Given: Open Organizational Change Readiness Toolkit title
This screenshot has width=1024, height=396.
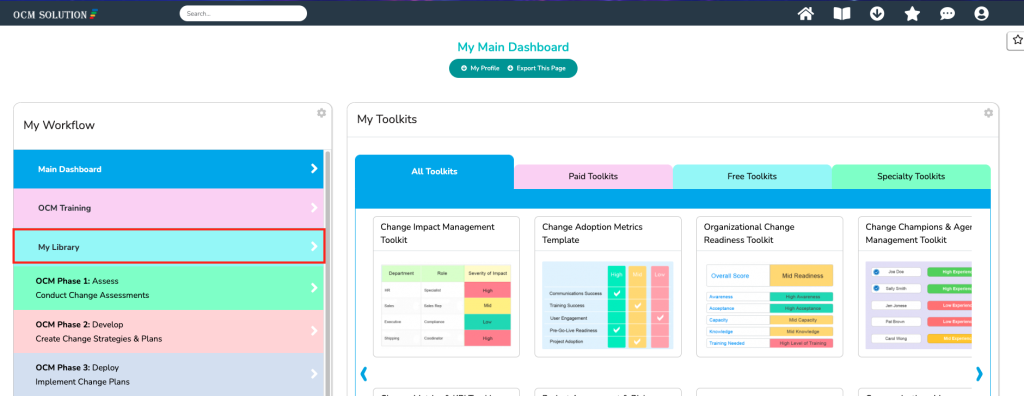Looking at the screenshot, I should coord(749,233).
